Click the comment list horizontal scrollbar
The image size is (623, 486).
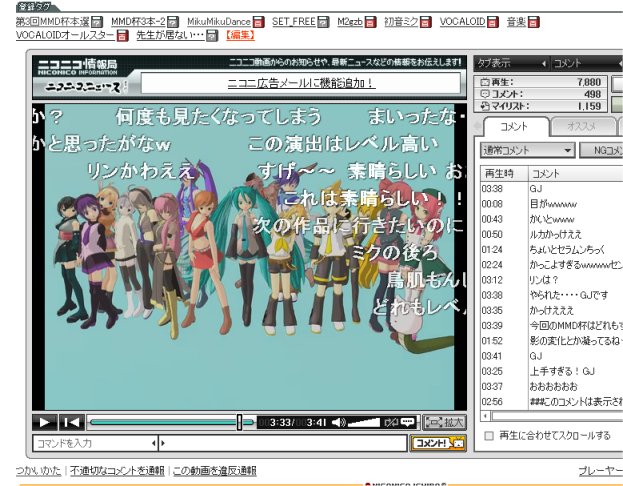click(556, 416)
